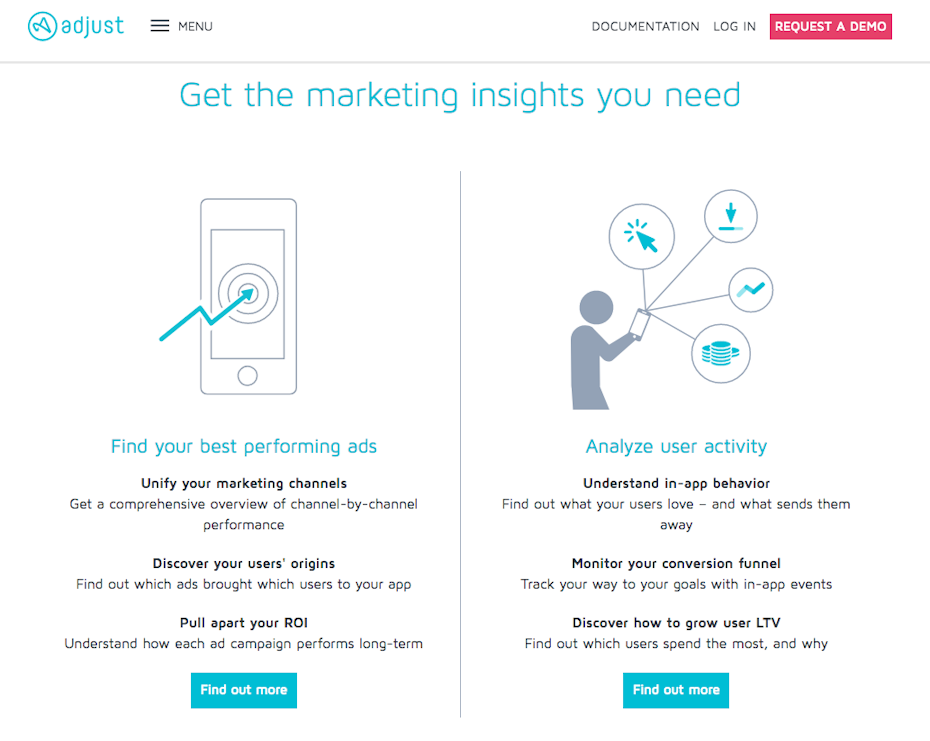The height and width of the screenshot is (741, 930).
Task: Click the person holding phone illustration
Action: click(600, 352)
